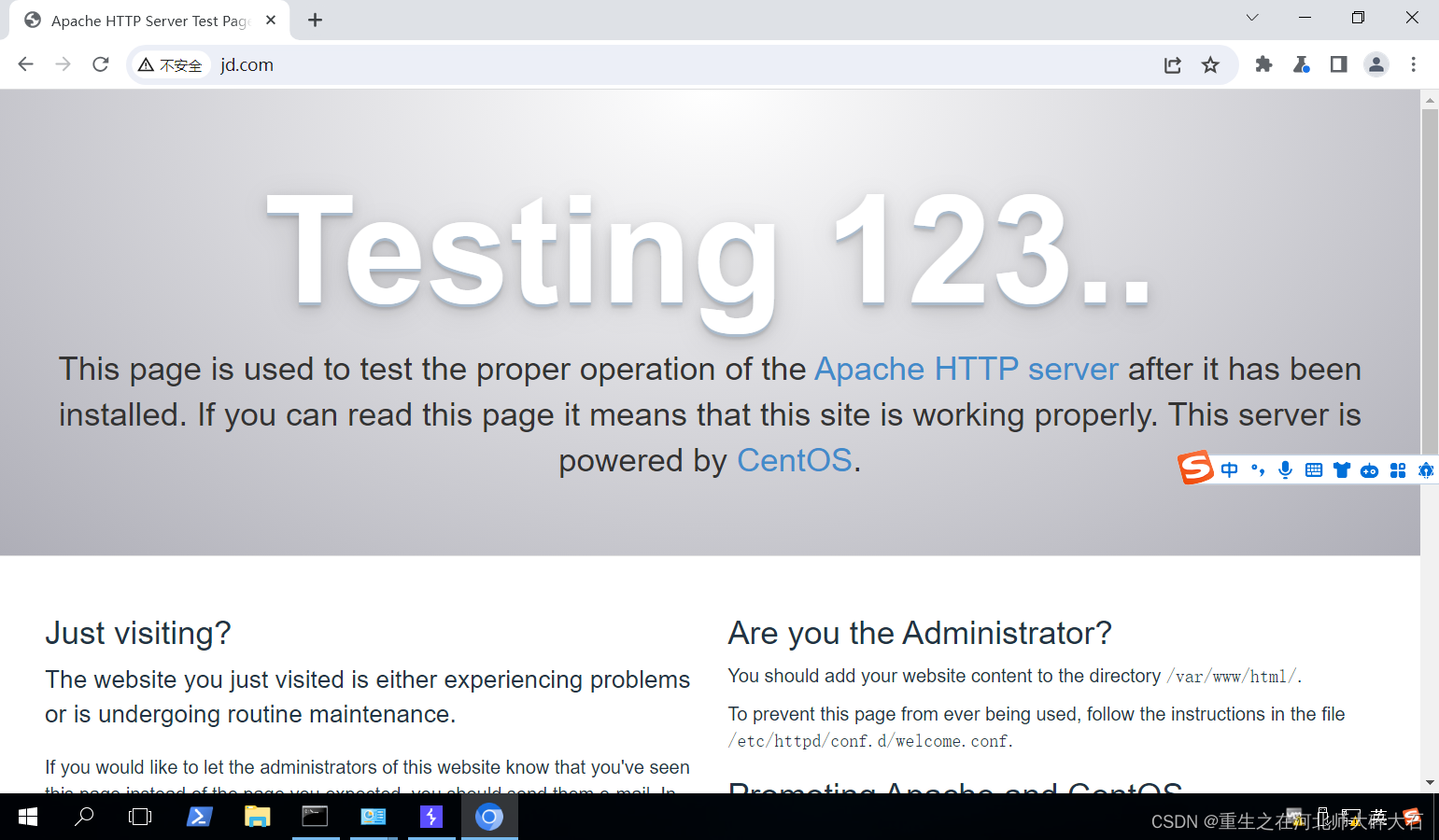Open Sogou skin shirt icon
This screenshot has height=840, width=1439.
[x=1342, y=469]
